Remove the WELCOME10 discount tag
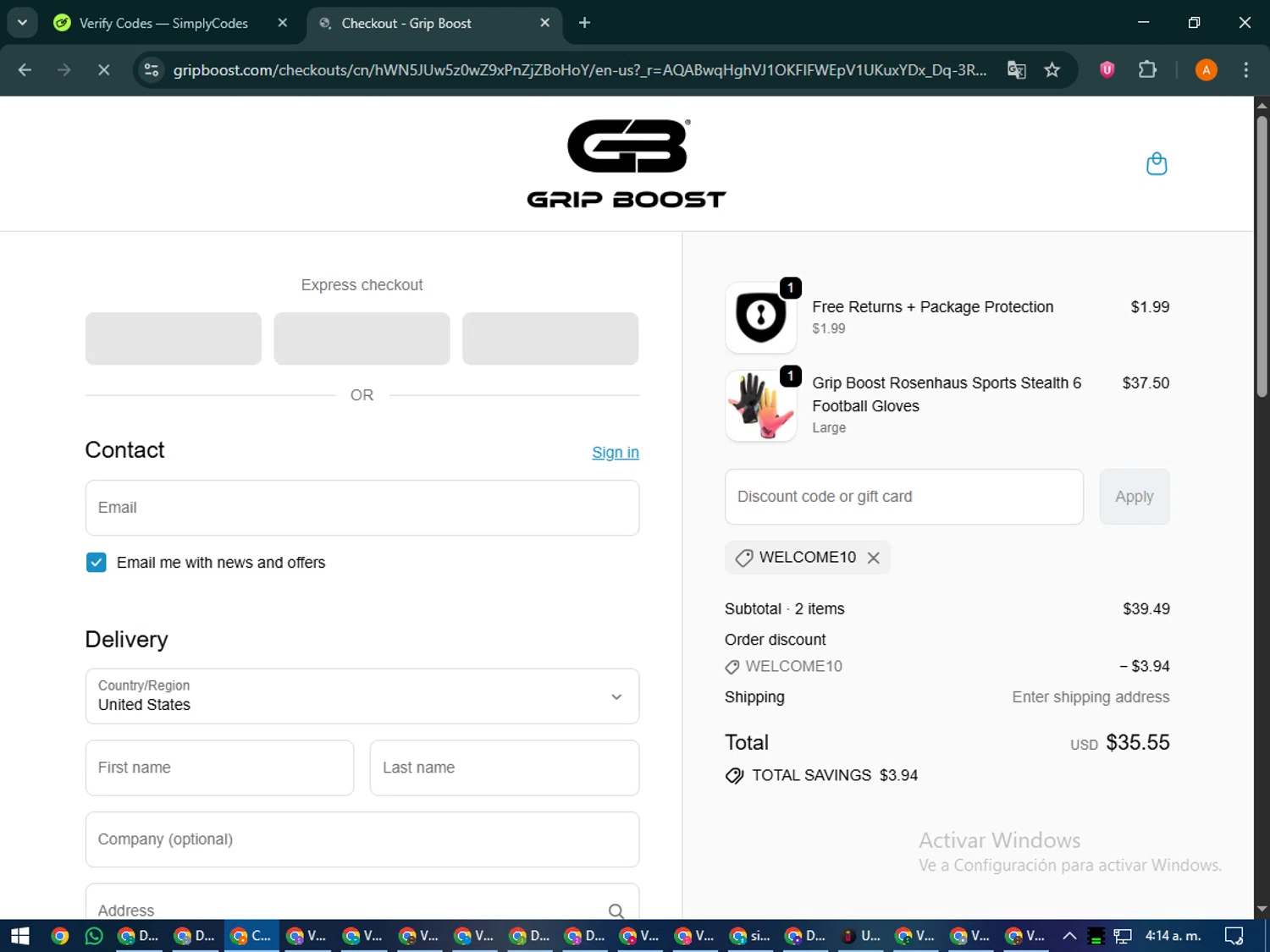 tap(874, 558)
